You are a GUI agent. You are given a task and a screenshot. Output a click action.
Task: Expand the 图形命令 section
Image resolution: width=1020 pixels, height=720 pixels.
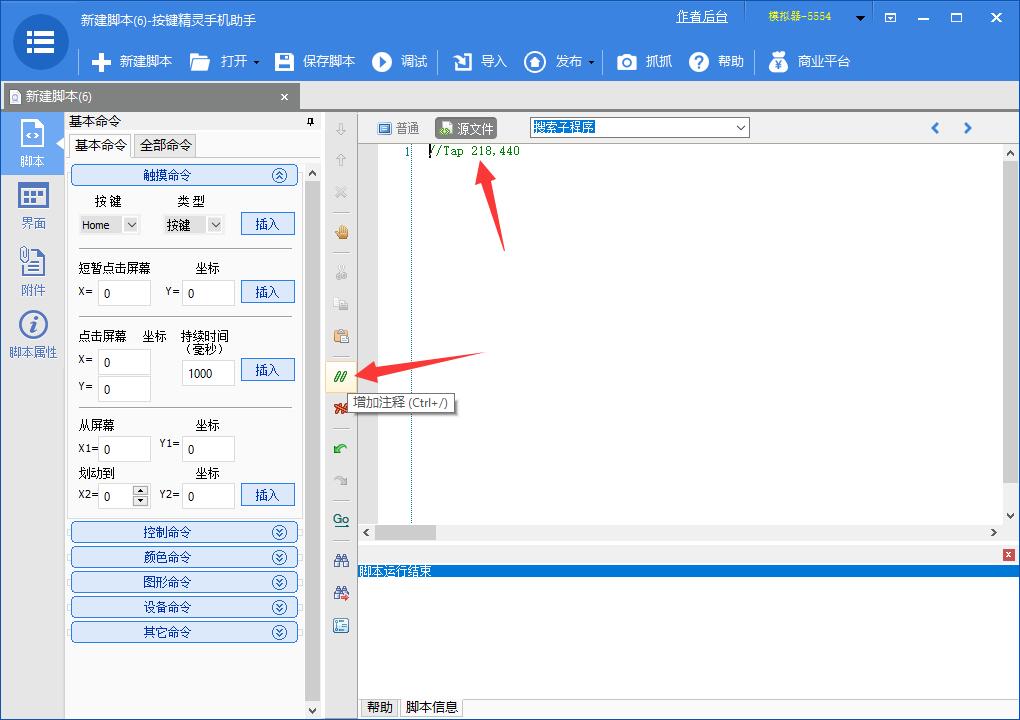coord(184,582)
